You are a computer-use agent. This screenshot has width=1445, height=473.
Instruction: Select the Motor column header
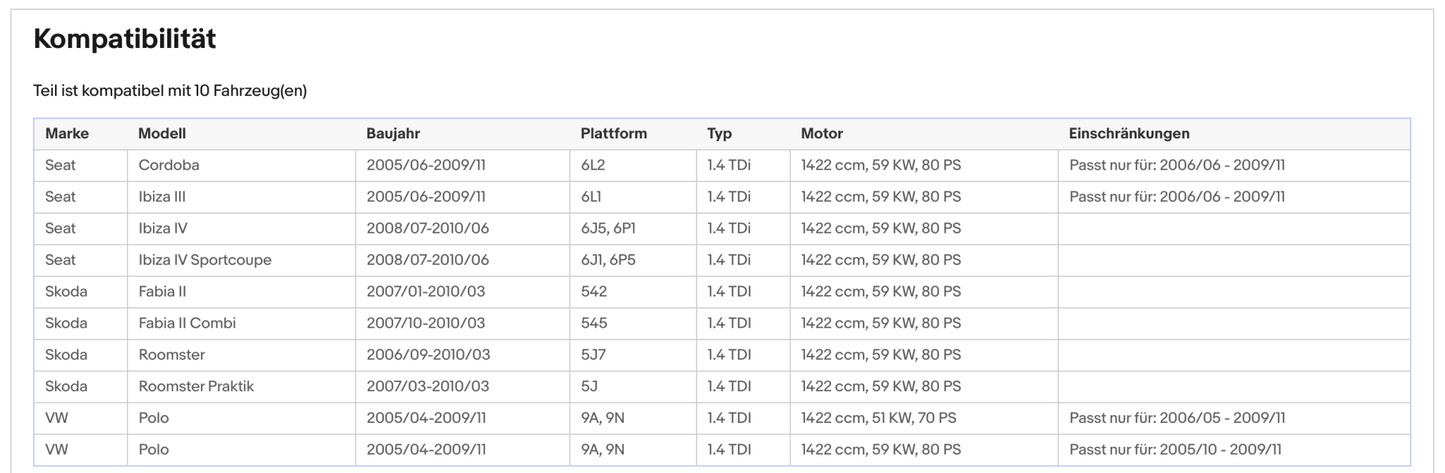click(821, 134)
